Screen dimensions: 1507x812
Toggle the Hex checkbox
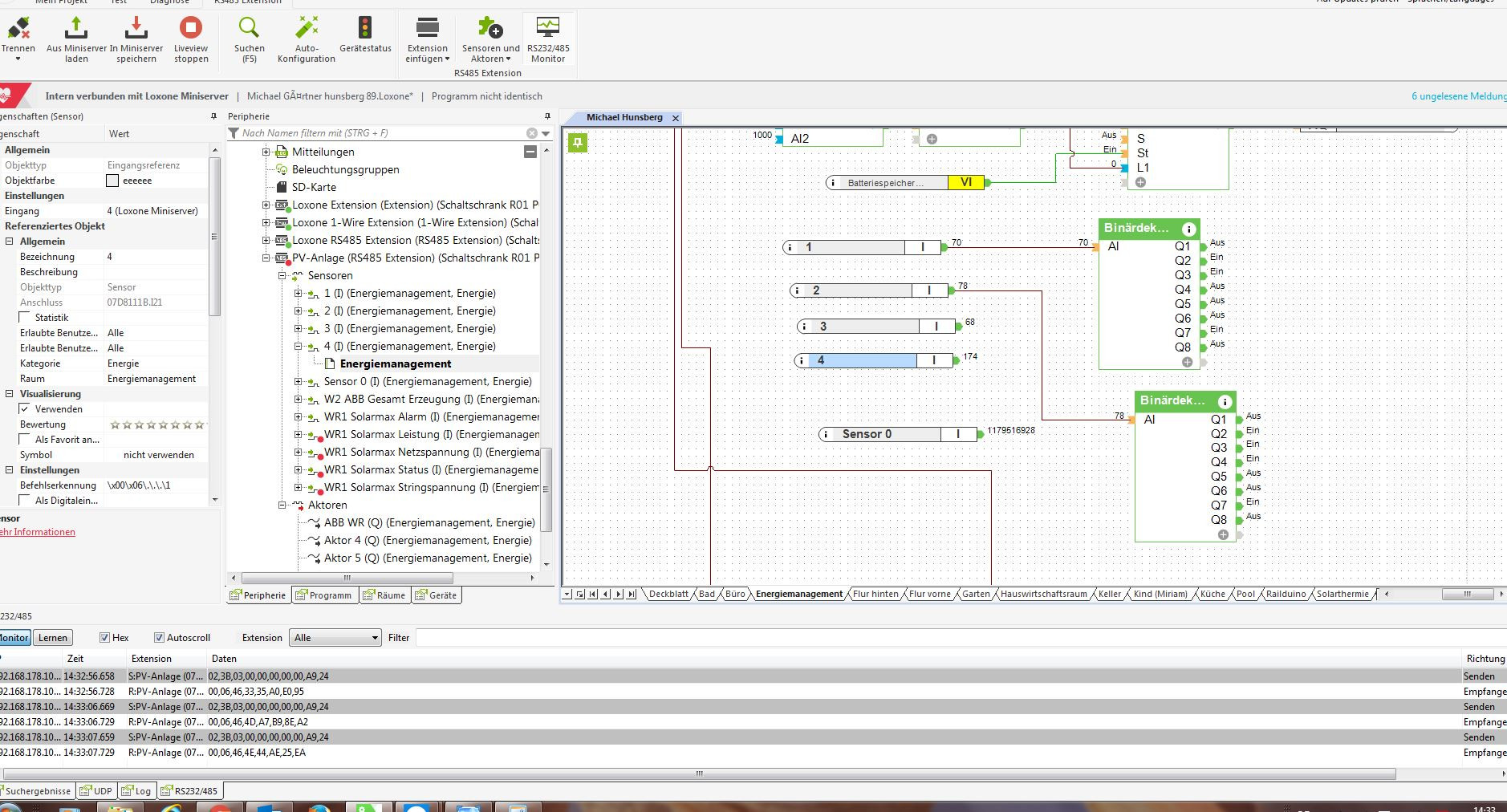(x=104, y=638)
